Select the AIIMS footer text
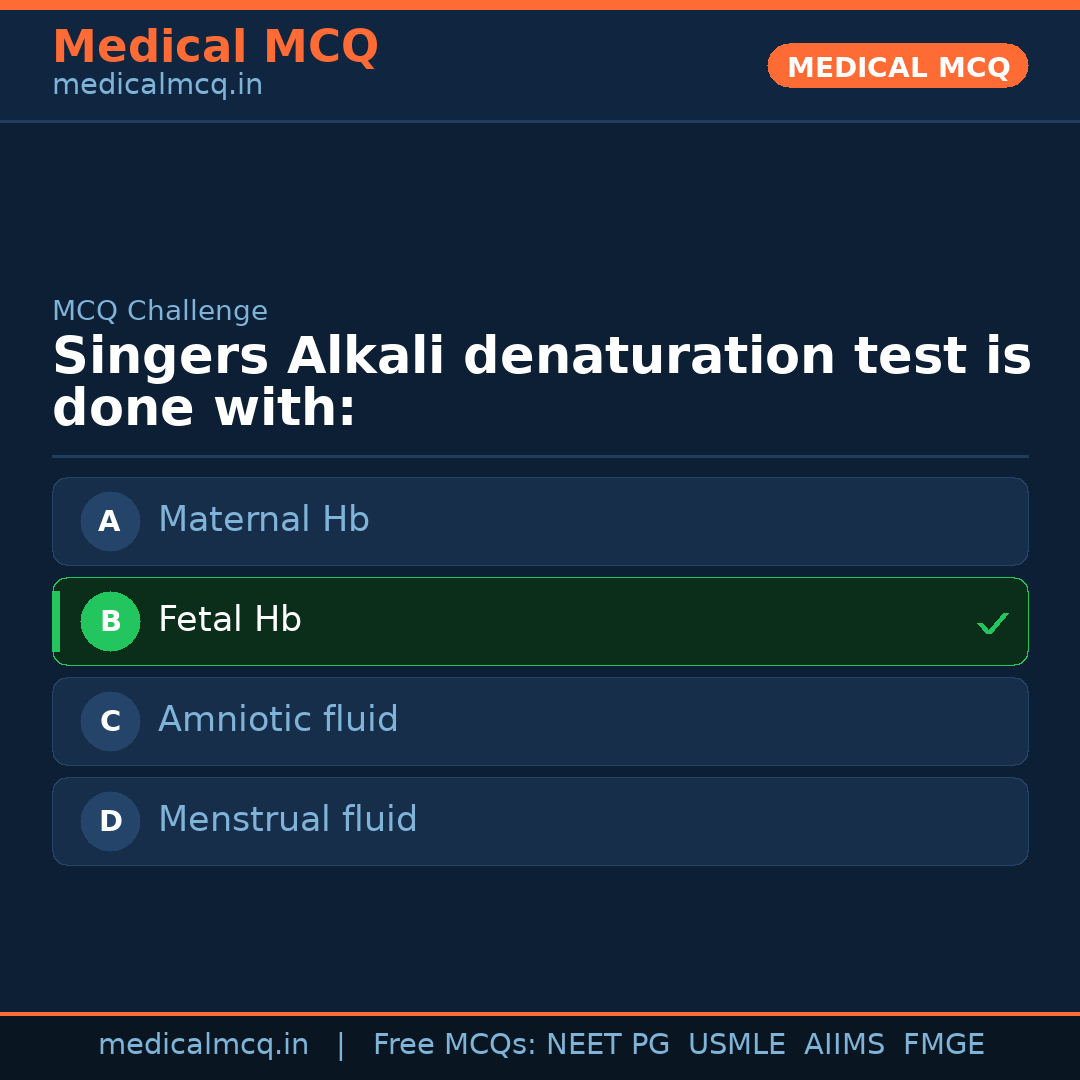 [845, 1043]
